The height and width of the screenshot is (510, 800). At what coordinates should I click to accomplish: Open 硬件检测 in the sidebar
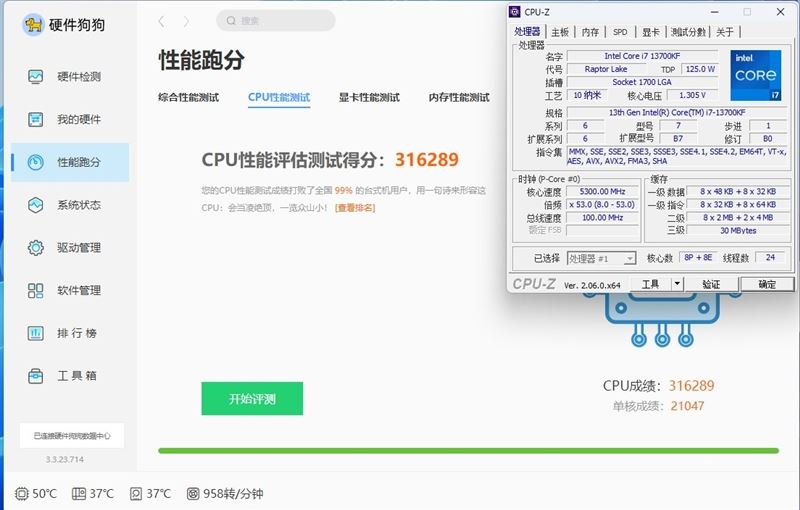(69, 77)
